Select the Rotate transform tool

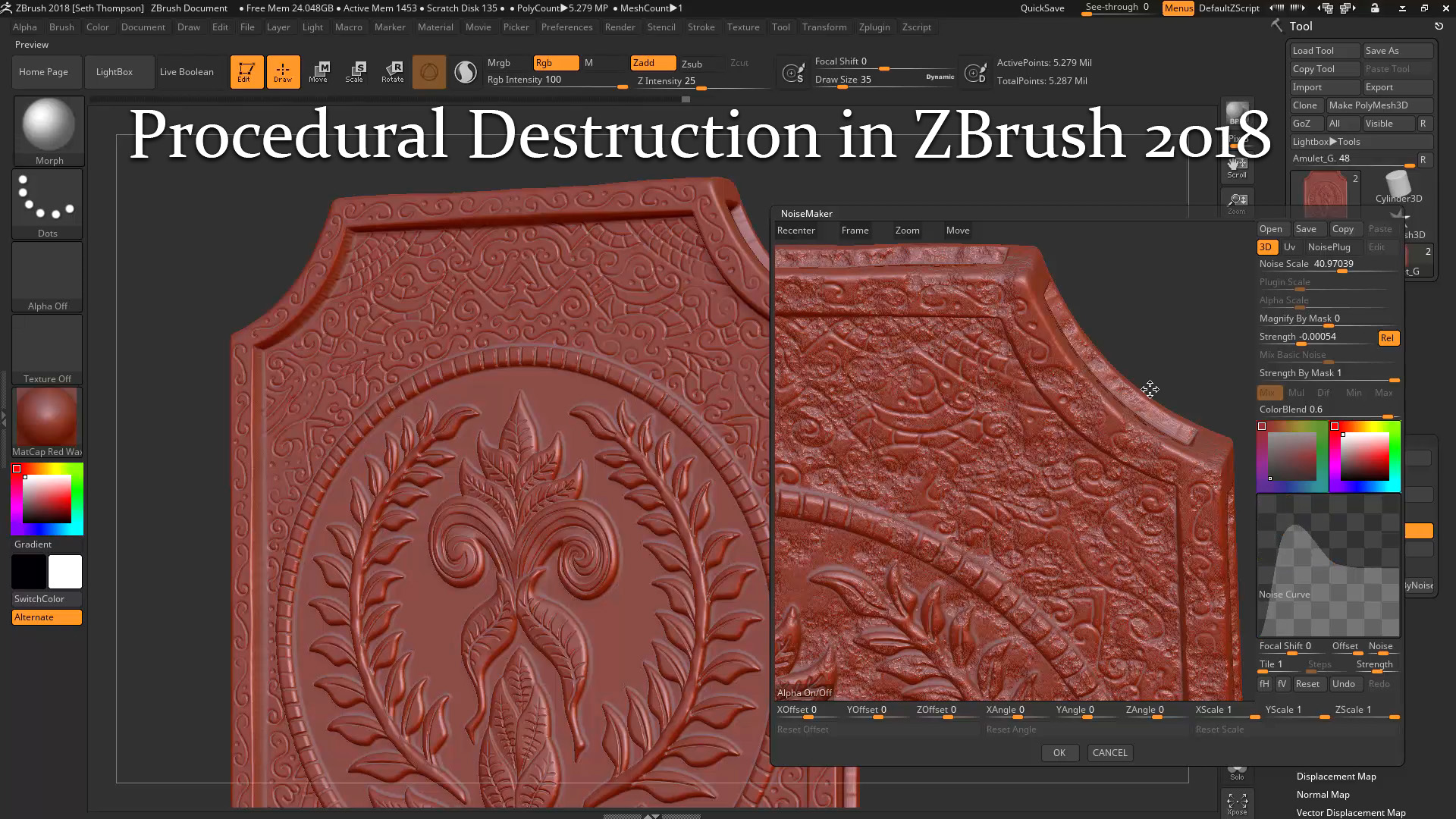(x=392, y=72)
